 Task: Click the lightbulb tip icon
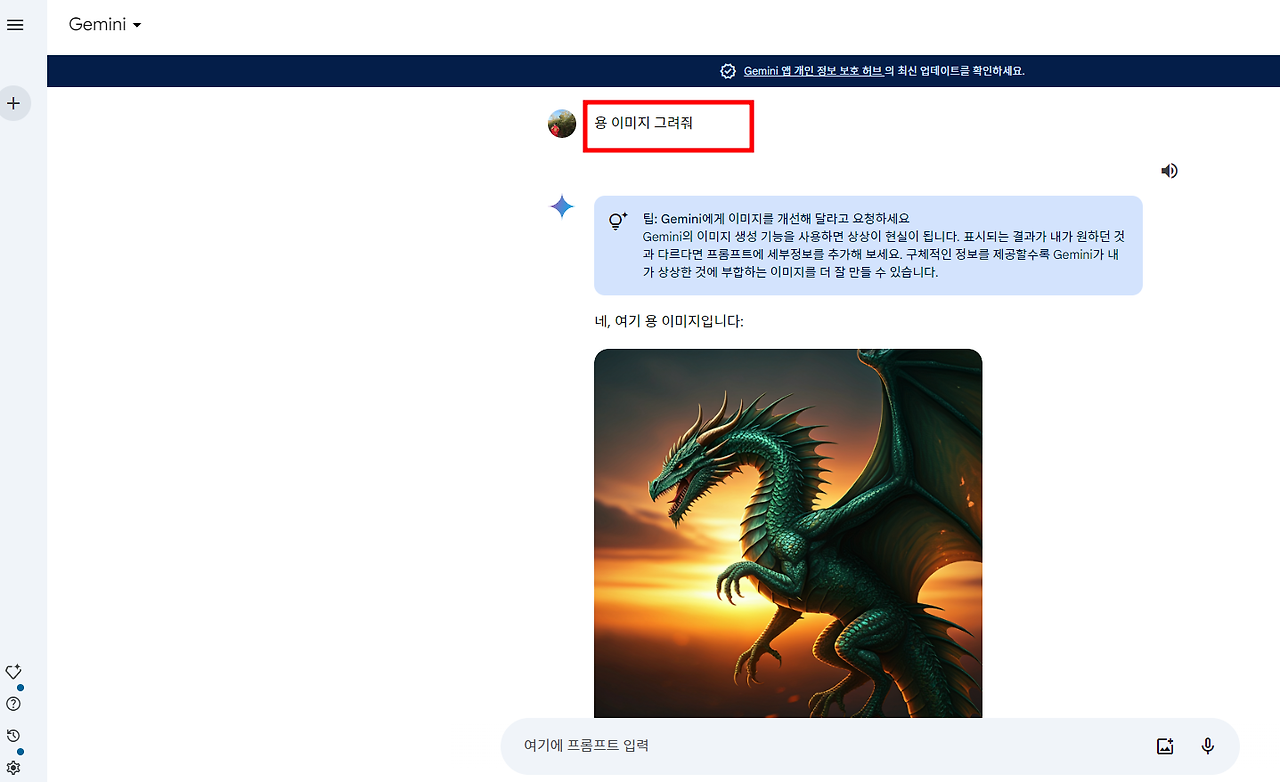[618, 221]
